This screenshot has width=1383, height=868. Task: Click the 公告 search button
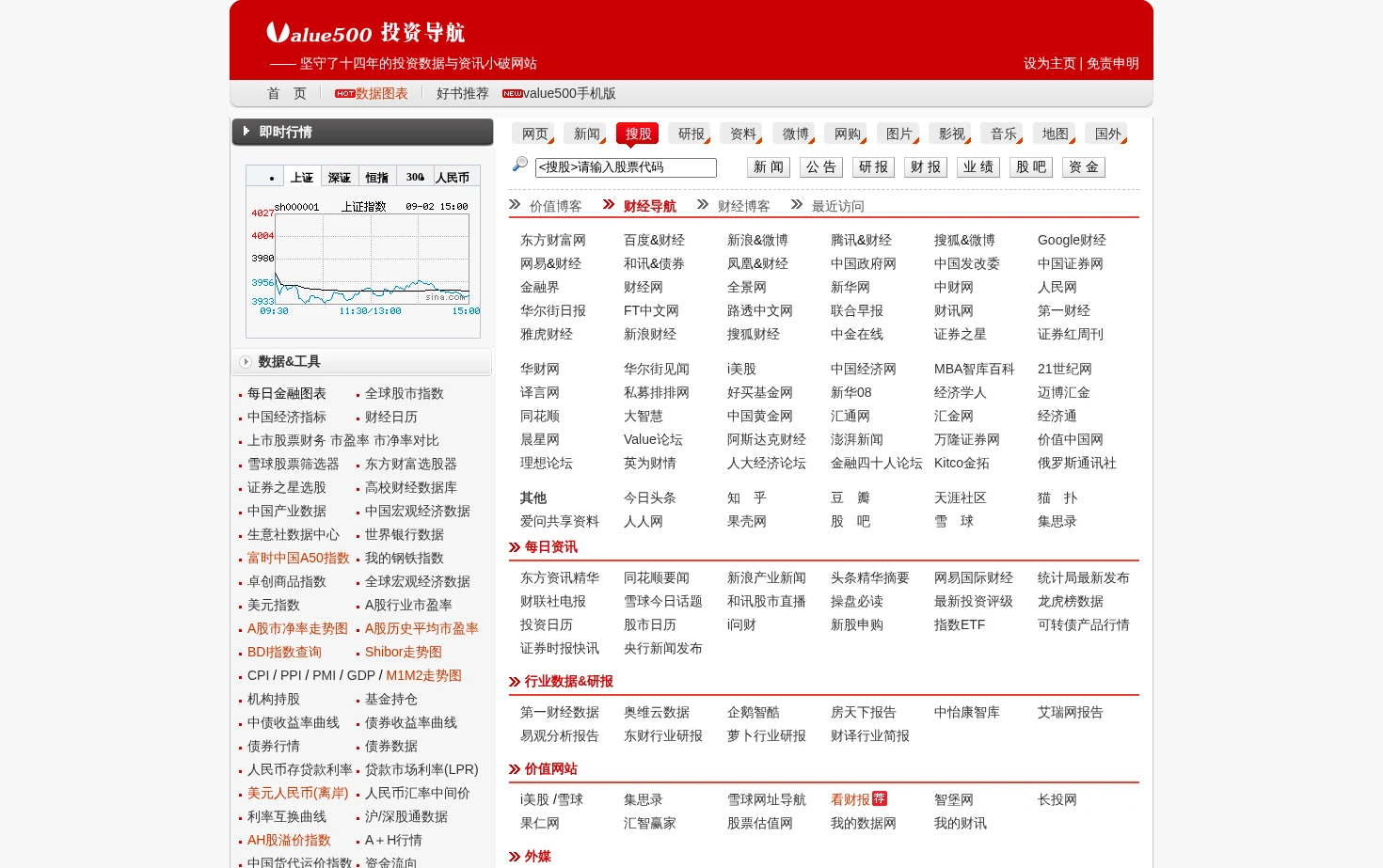(x=821, y=167)
